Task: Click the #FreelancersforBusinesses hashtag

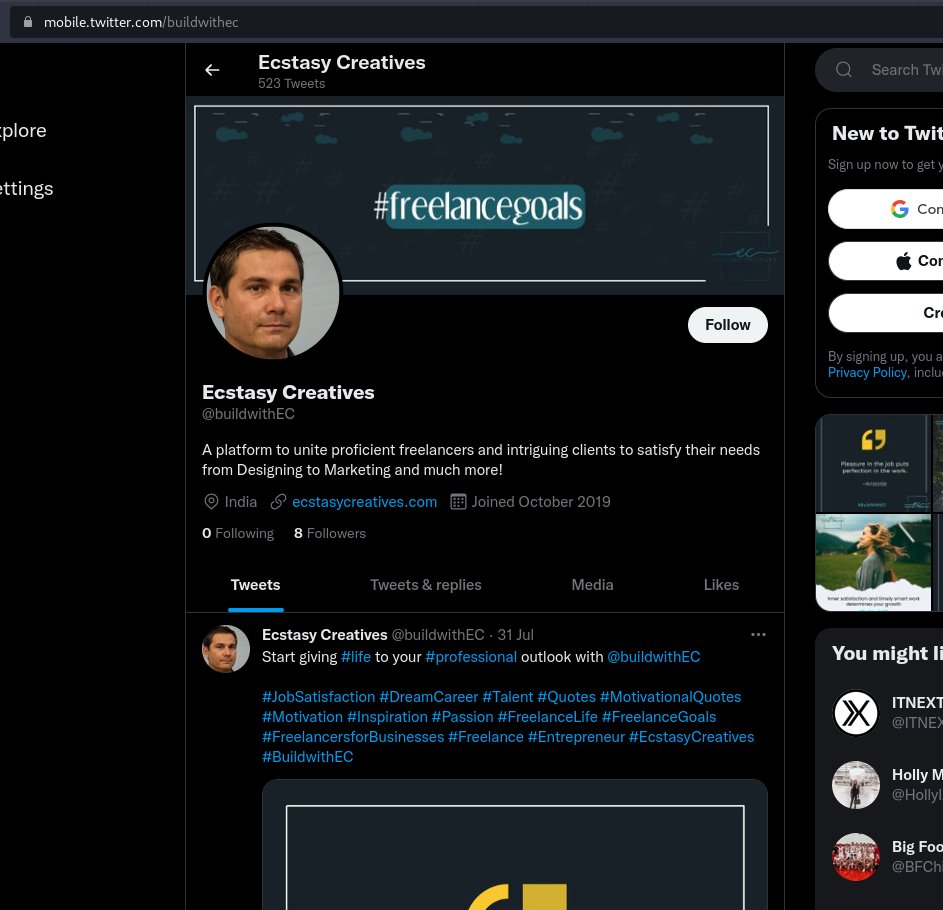Action: coord(353,737)
